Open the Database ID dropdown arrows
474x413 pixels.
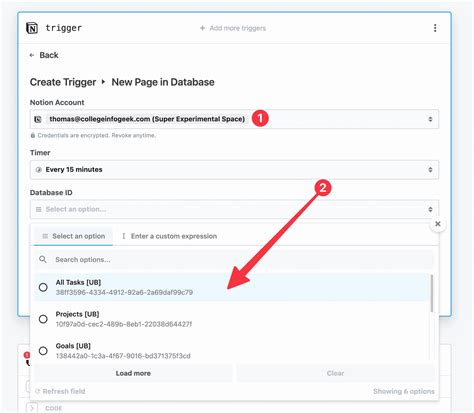(x=430, y=209)
